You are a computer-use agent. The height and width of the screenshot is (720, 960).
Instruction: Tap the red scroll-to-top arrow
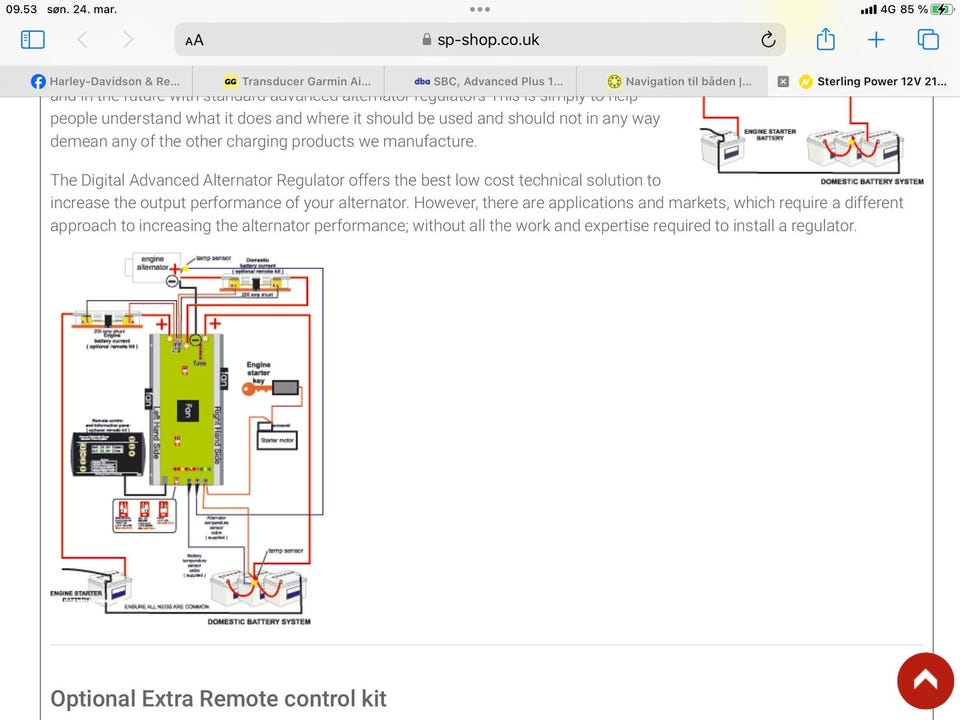(925, 681)
